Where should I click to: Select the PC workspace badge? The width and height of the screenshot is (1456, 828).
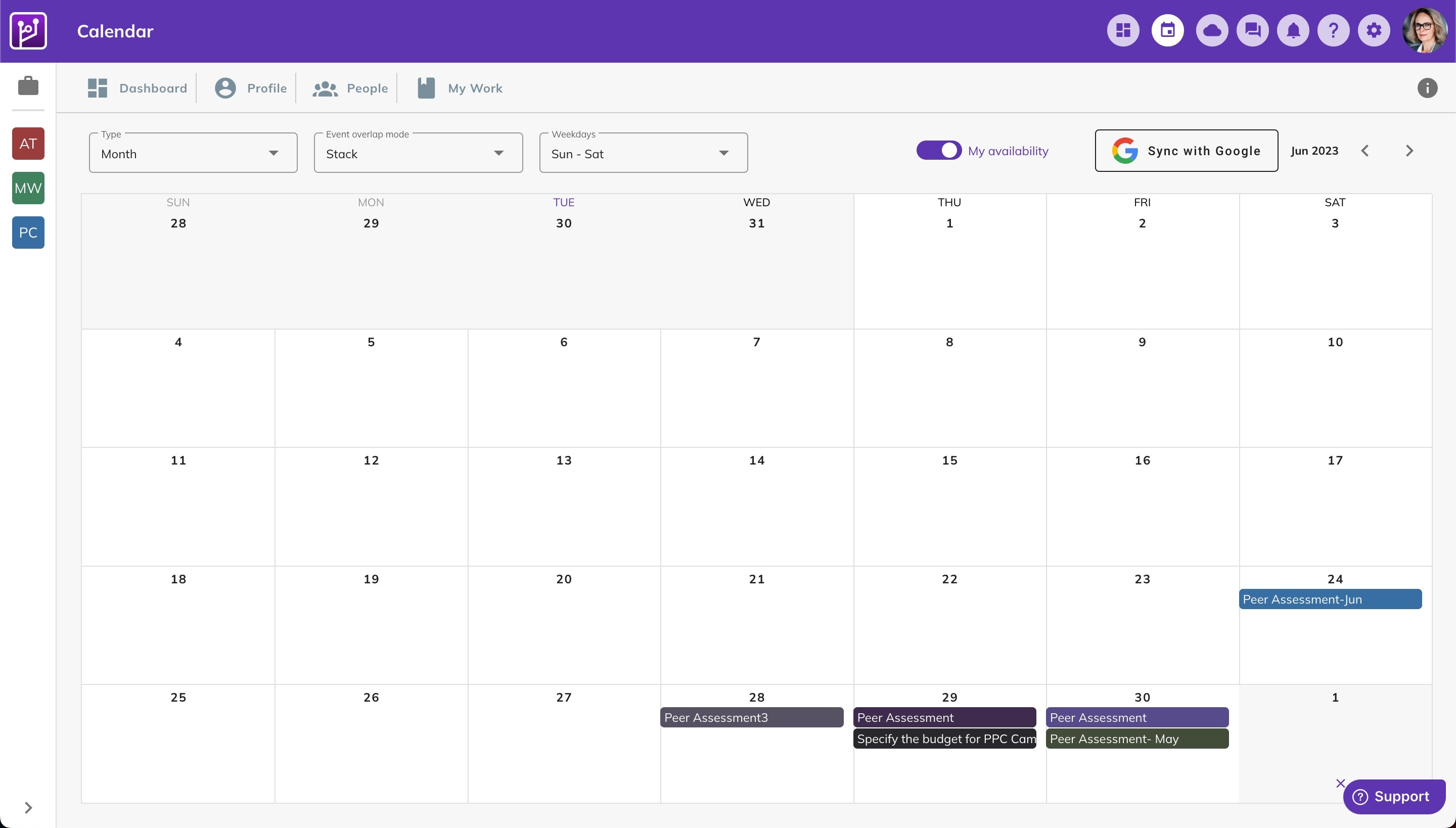[x=28, y=233]
